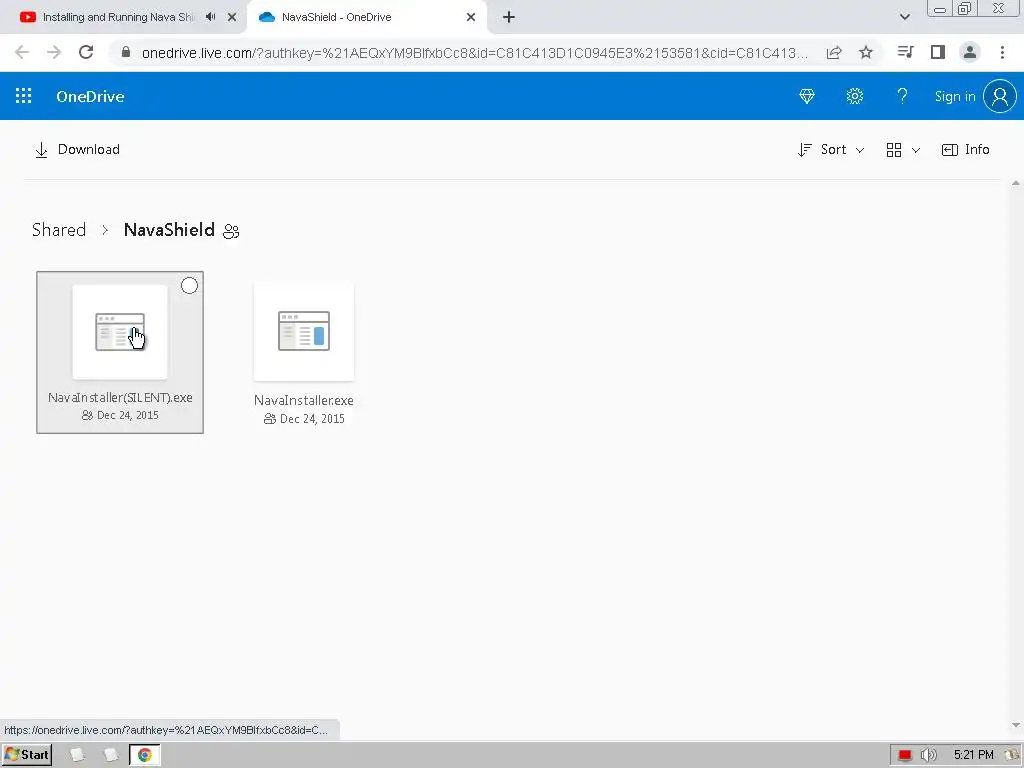Open NavaInstaller(SILENT).exe file thumbnail
Image resolution: width=1024 pixels, height=768 pixels.
click(120, 332)
